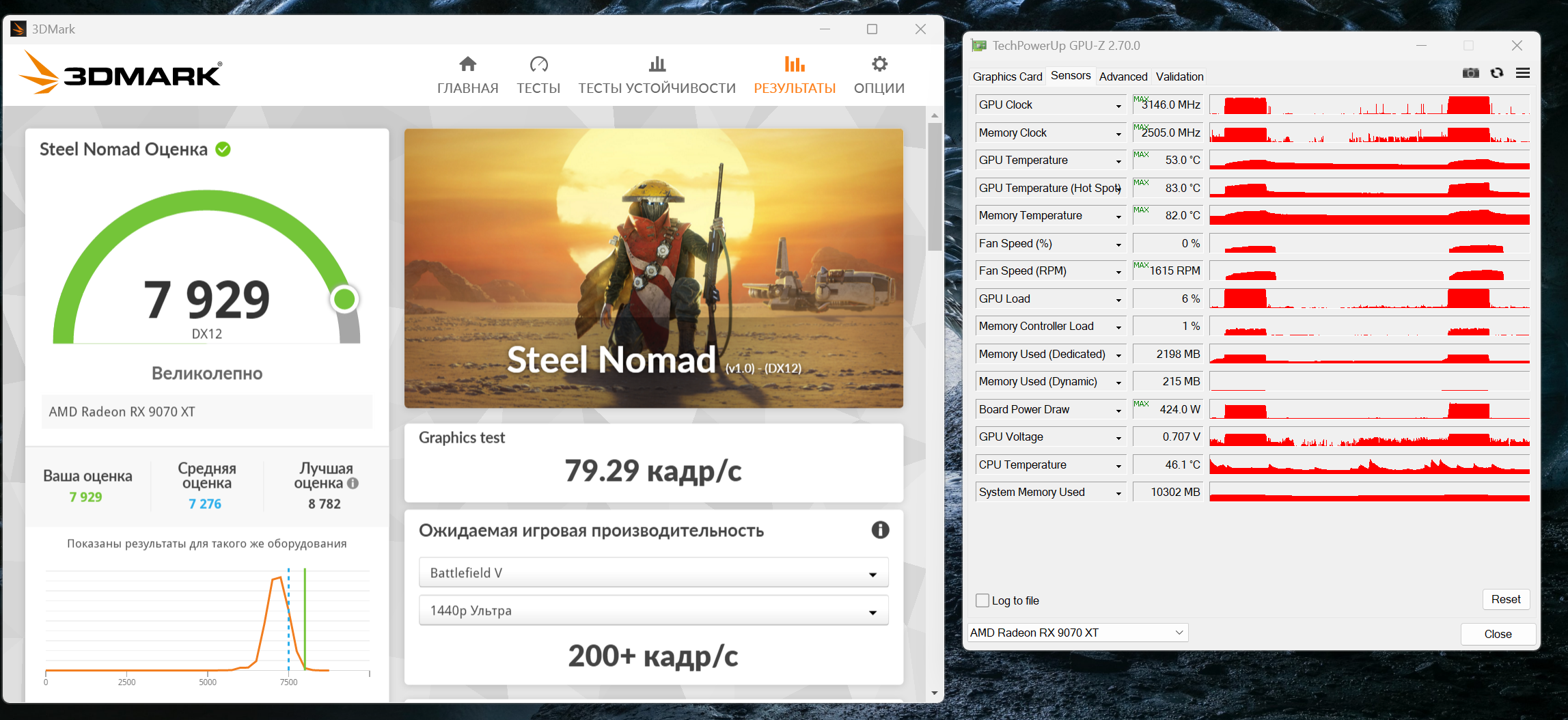Viewport: 1568px width, 720px height.
Task: Click the GPU Clock value 3146.0 MHz
Action: click(1168, 105)
